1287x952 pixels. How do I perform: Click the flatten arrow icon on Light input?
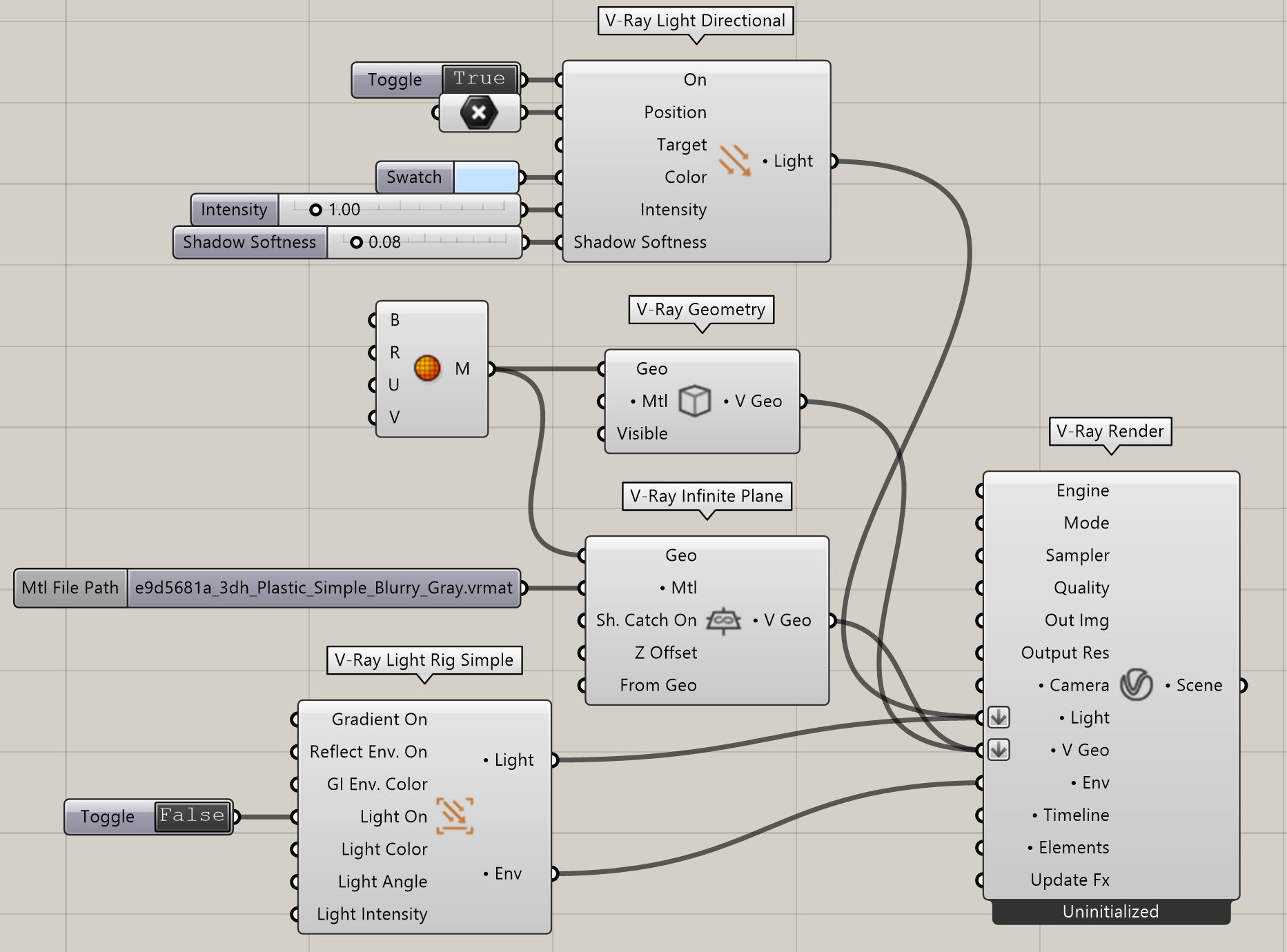coord(999,717)
